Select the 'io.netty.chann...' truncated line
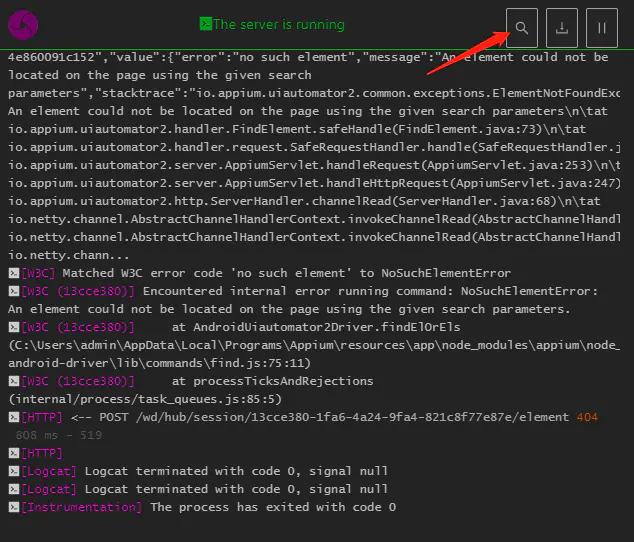This screenshot has height=542, width=634. [x=69, y=255]
